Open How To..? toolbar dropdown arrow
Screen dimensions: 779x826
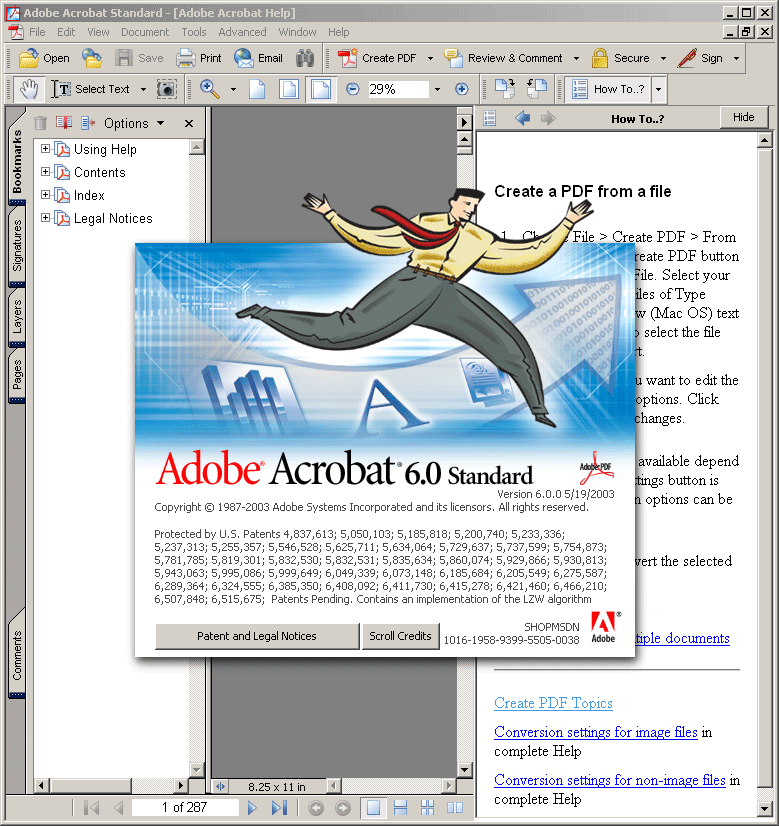click(x=658, y=89)
